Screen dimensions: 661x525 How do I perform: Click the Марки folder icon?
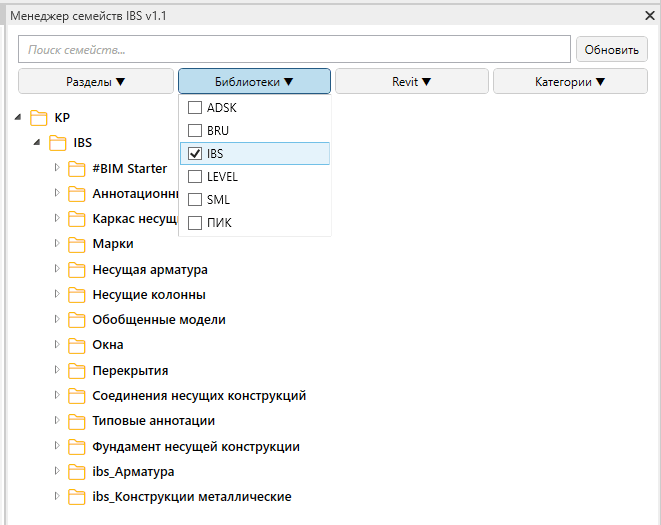(77, 244)
